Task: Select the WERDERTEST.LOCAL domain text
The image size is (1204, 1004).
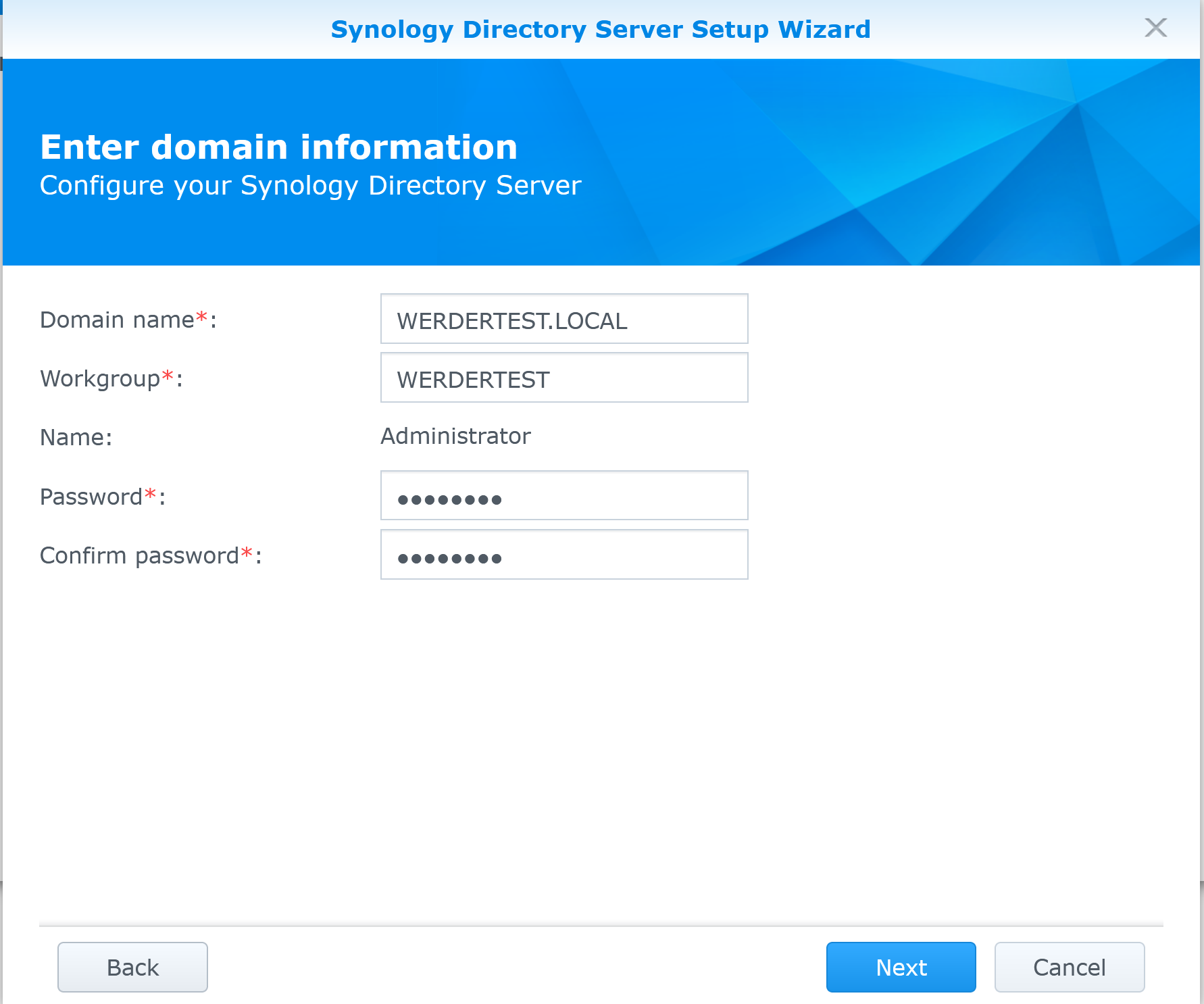Action: pyautogui.click(x=511, y=320)
